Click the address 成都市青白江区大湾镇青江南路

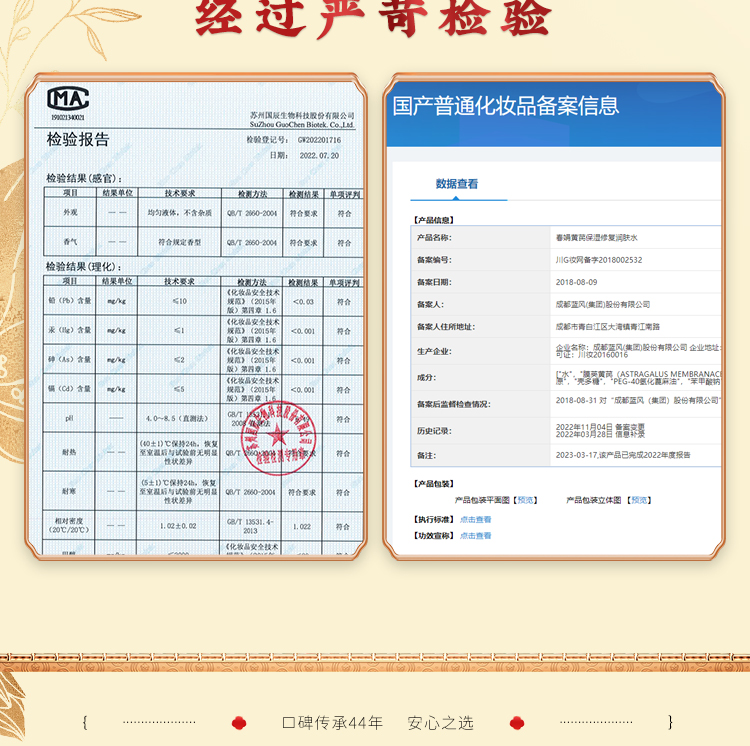point(607,327)
